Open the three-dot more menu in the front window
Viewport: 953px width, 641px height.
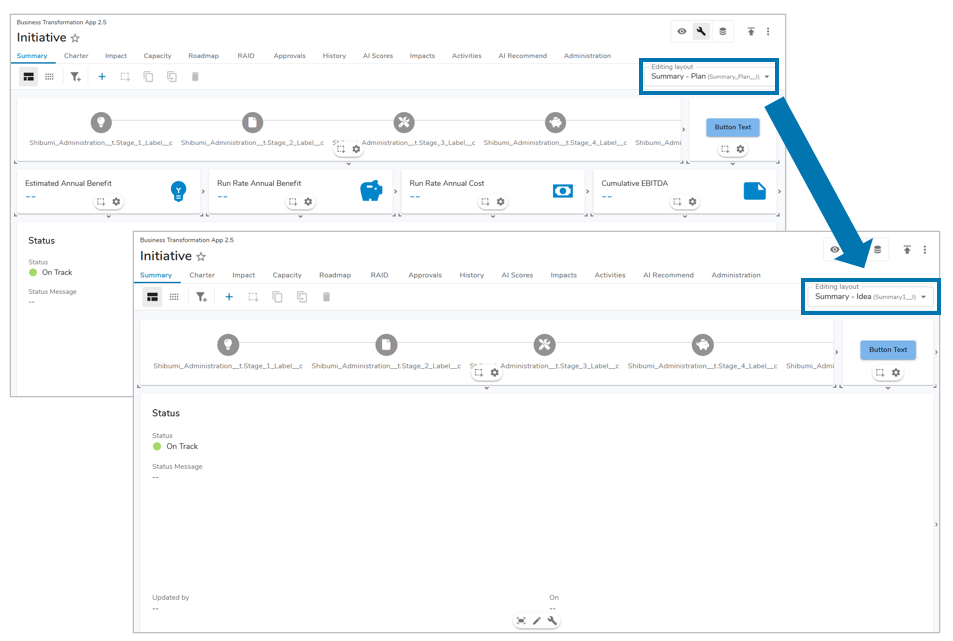point(924,250)
